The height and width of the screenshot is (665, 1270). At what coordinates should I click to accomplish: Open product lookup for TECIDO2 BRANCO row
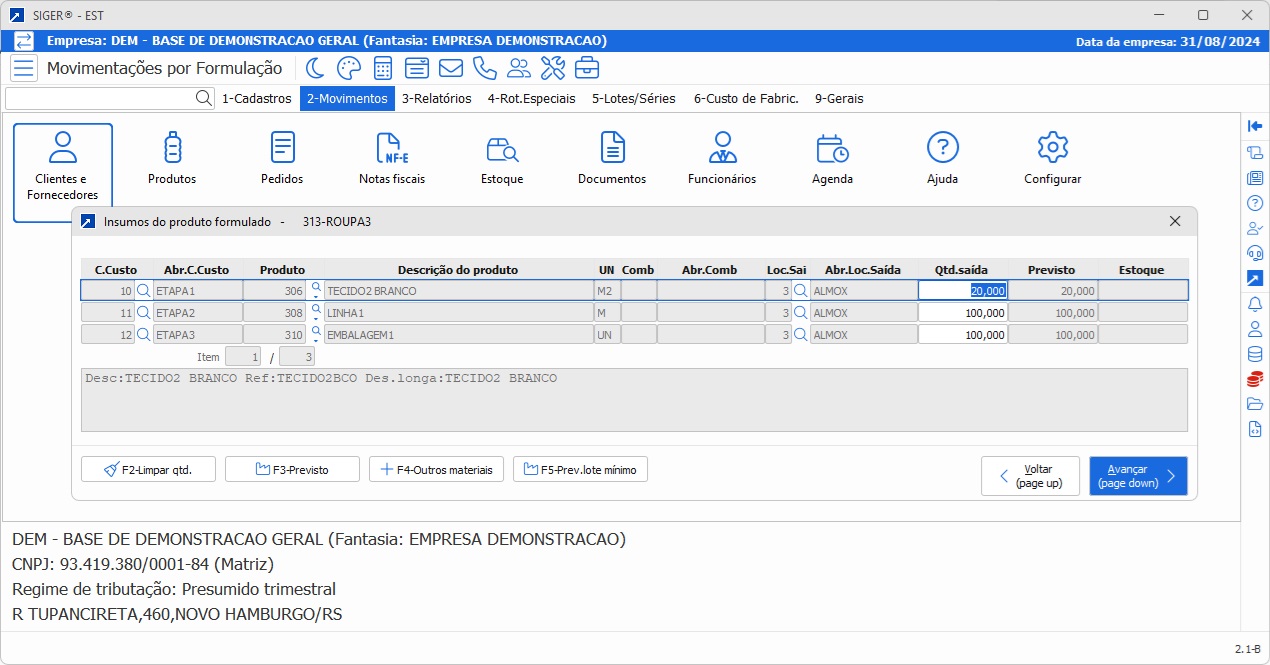(x=316, y=287)
